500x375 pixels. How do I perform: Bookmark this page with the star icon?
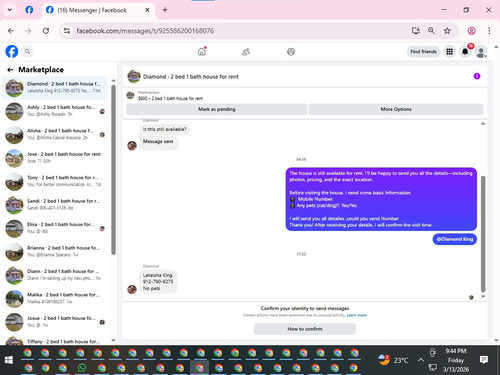[x=447, y=31]
